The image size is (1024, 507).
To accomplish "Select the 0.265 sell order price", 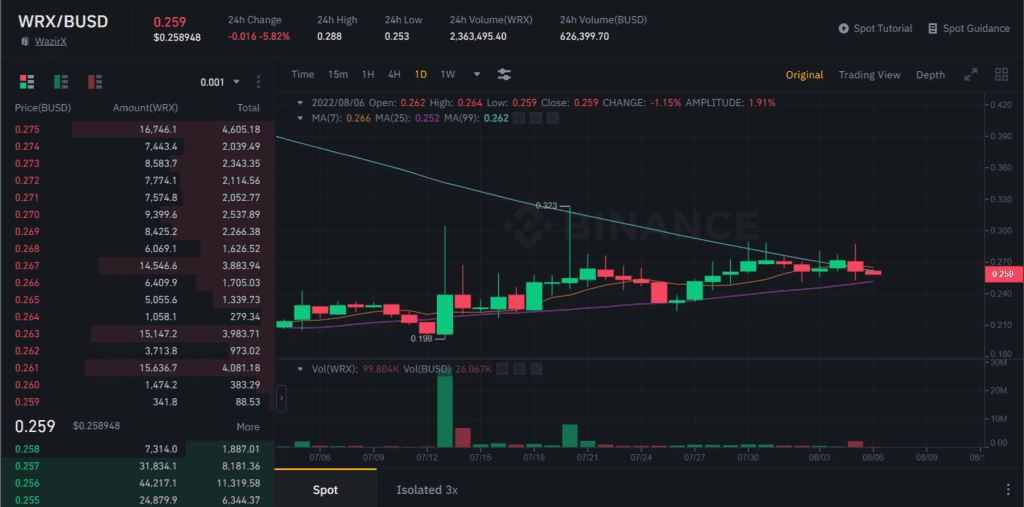I will pos(27,299).
